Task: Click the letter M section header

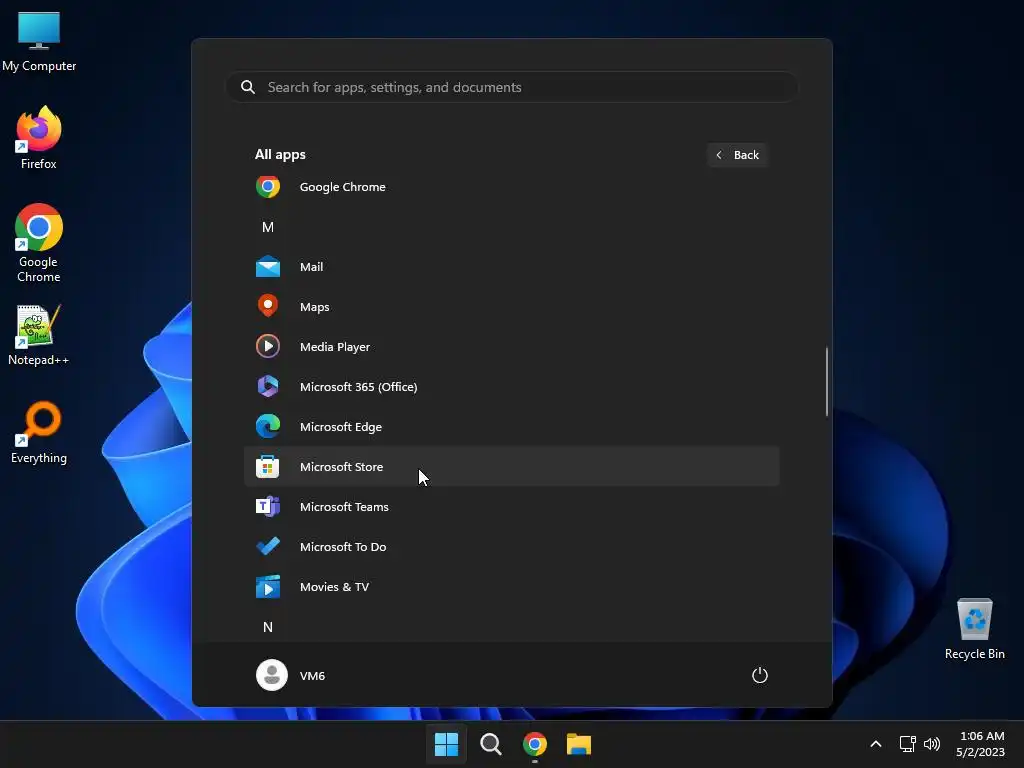Action: pos(268,227)
